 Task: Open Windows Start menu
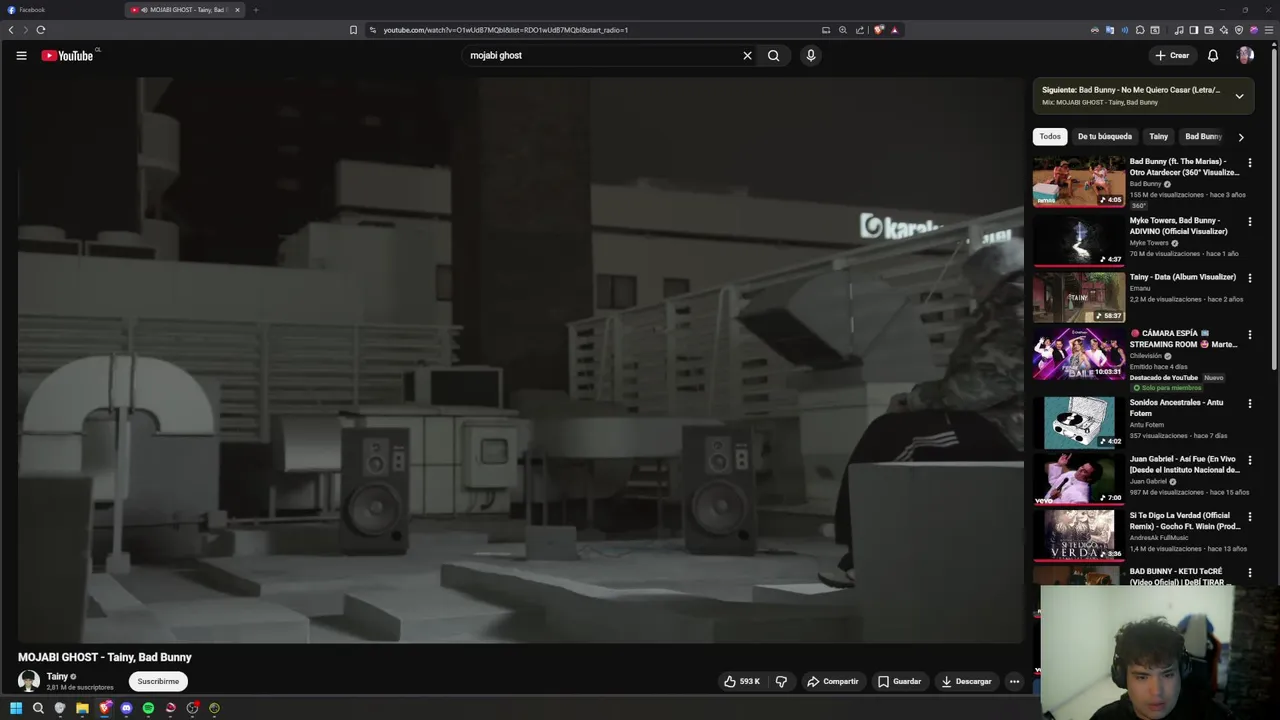click(16, 708)
